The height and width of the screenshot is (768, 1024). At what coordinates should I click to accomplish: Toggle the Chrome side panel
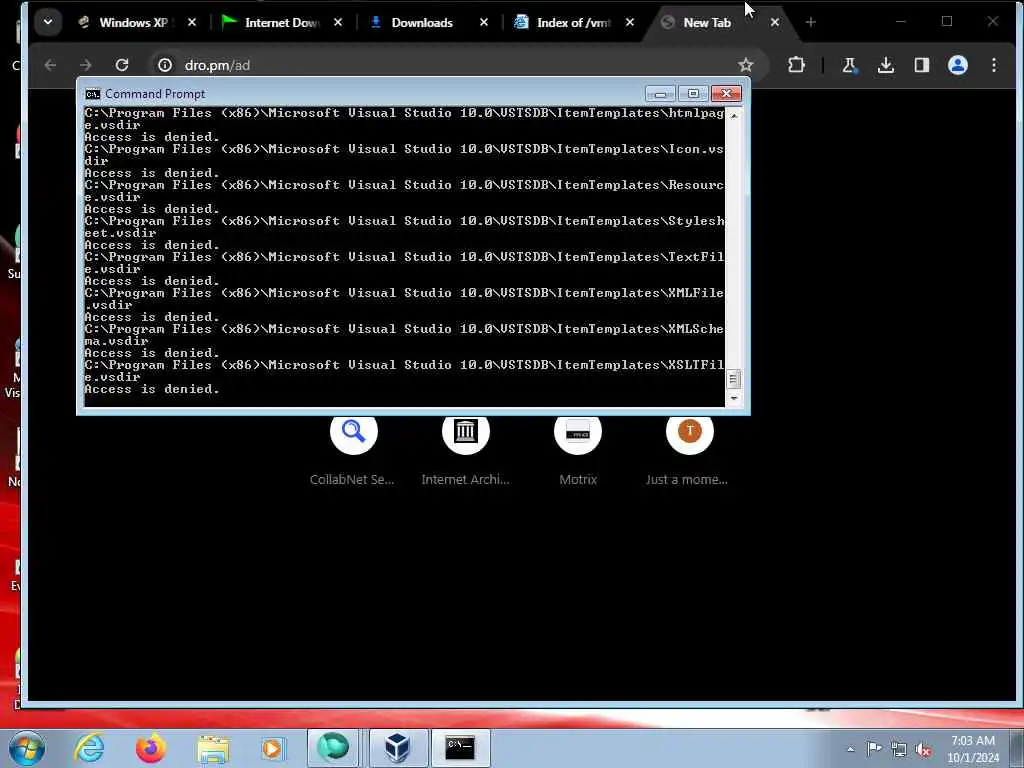[x=921, y=65]
